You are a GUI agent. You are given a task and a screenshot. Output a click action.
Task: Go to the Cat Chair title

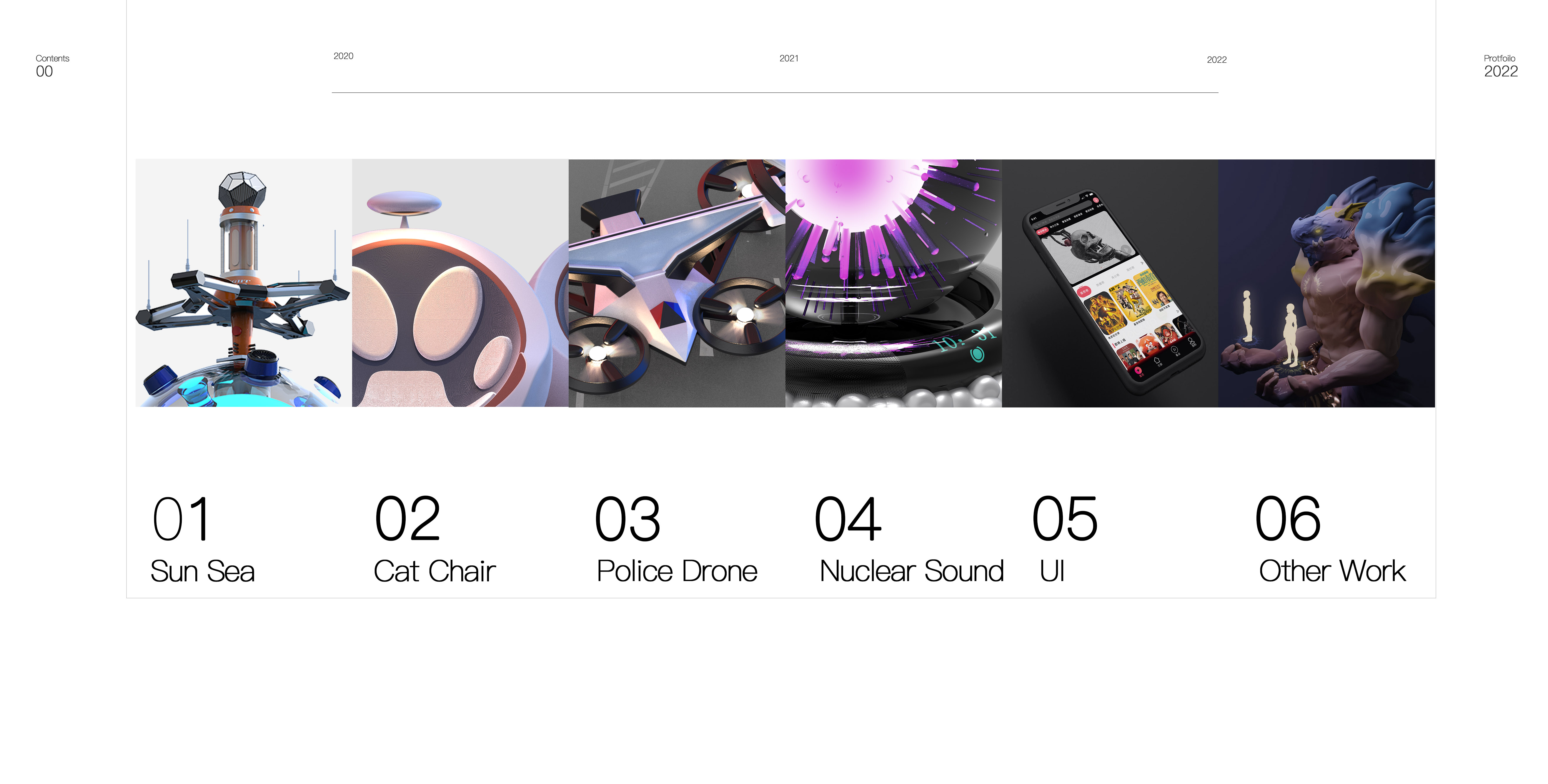pyautogui.click(x=435, y=571)
